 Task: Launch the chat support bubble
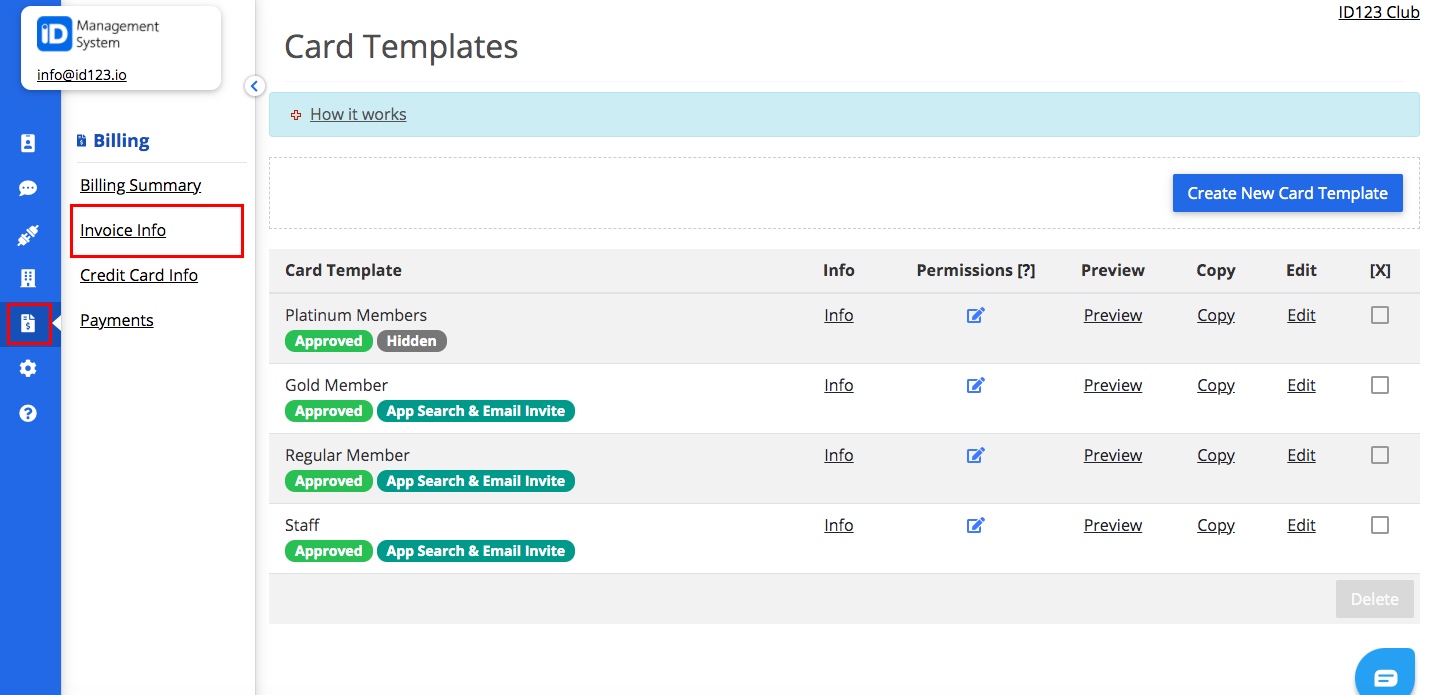[1385, 672]
